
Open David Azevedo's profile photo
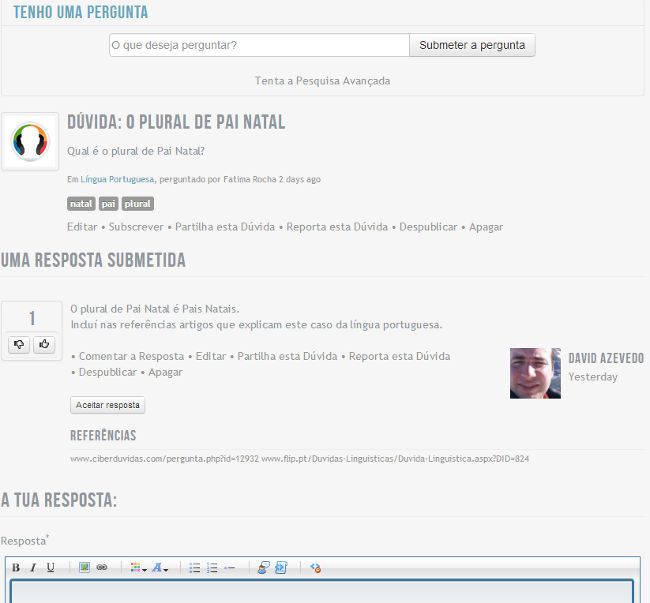click(x=535, y=373)
